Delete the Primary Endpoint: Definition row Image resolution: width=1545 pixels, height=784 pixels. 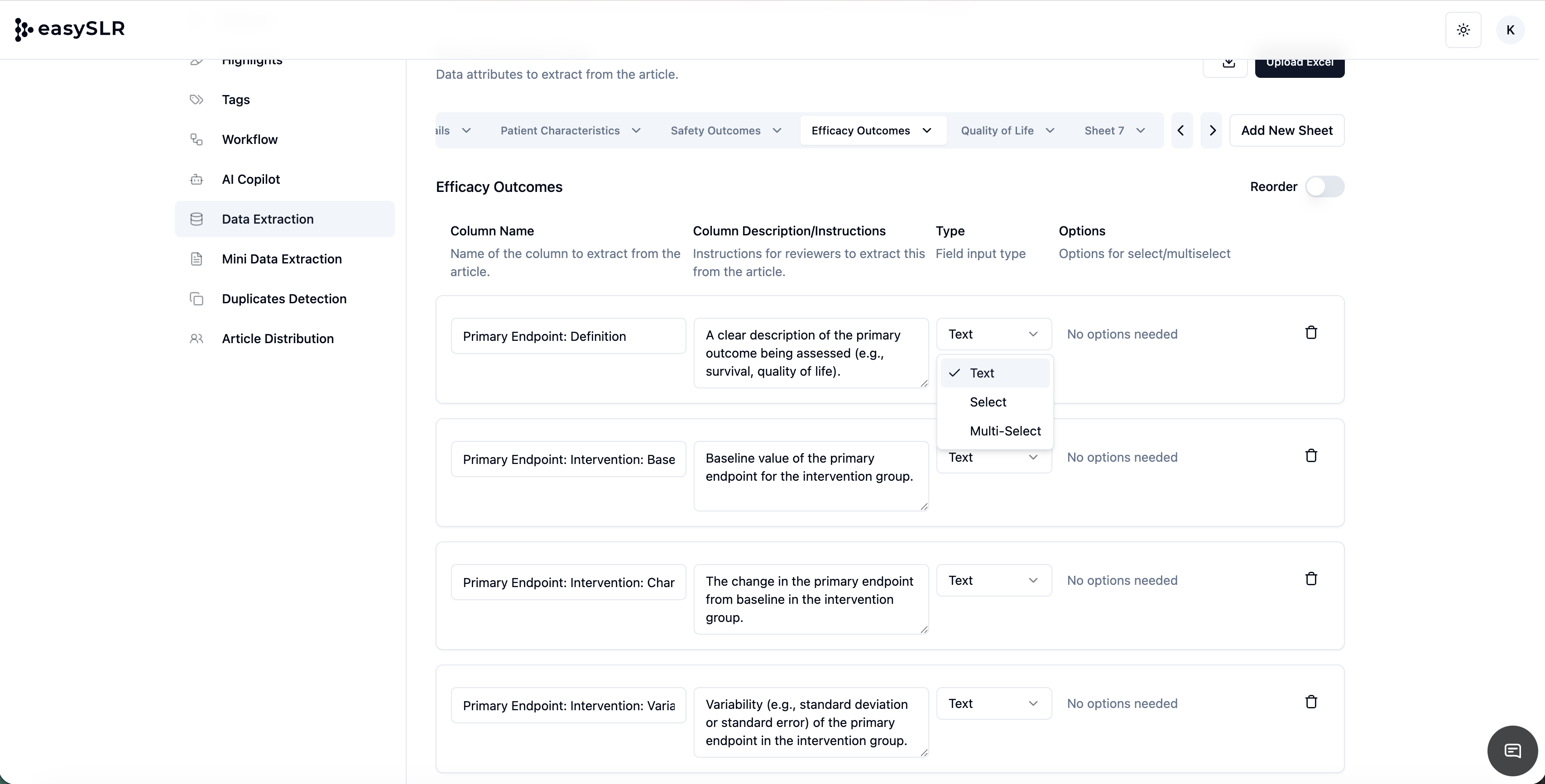click(1310, 333)
